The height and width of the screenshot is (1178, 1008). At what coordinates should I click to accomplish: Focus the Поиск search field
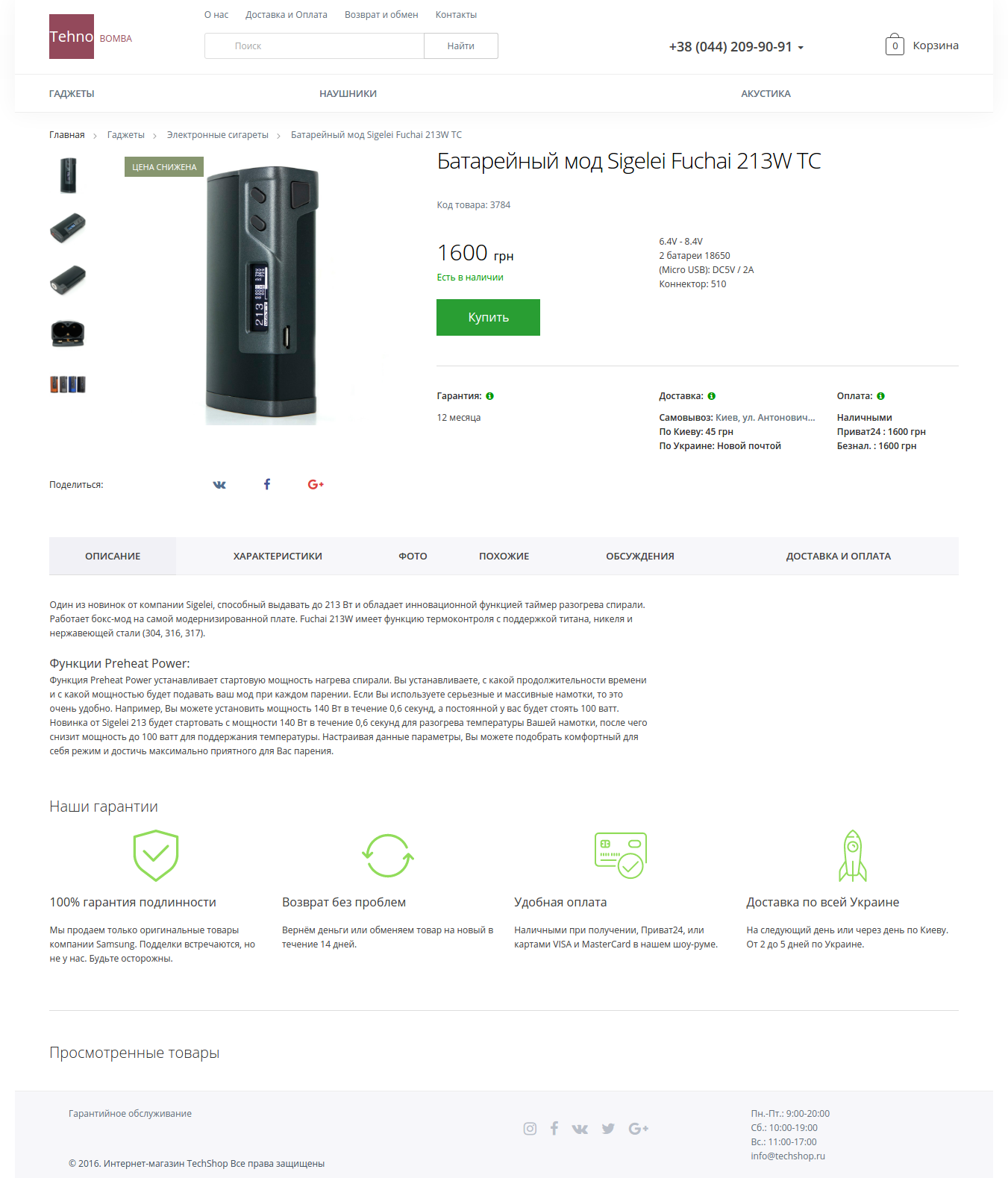pyautogui.click(x=314, y=46)
